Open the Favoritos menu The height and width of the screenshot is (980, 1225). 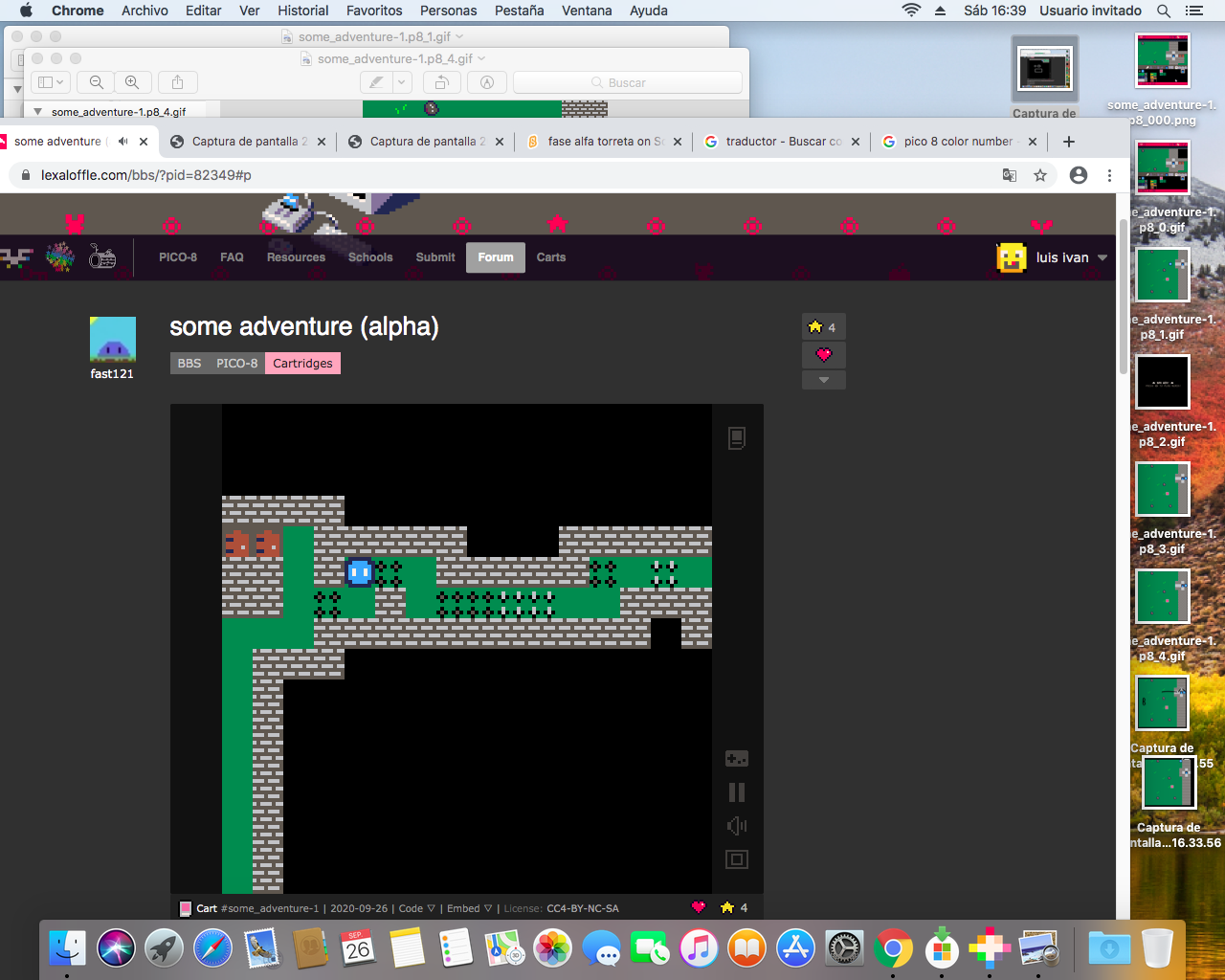point(374,11)
